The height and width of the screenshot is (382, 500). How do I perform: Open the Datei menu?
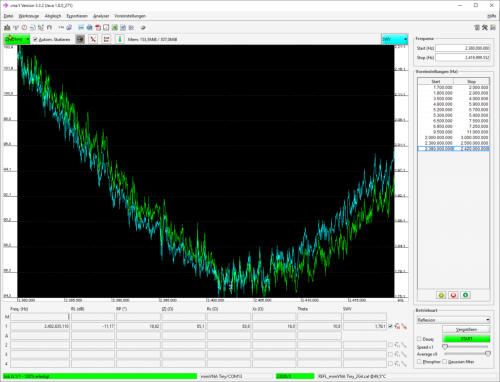click(x=8, y=16)
